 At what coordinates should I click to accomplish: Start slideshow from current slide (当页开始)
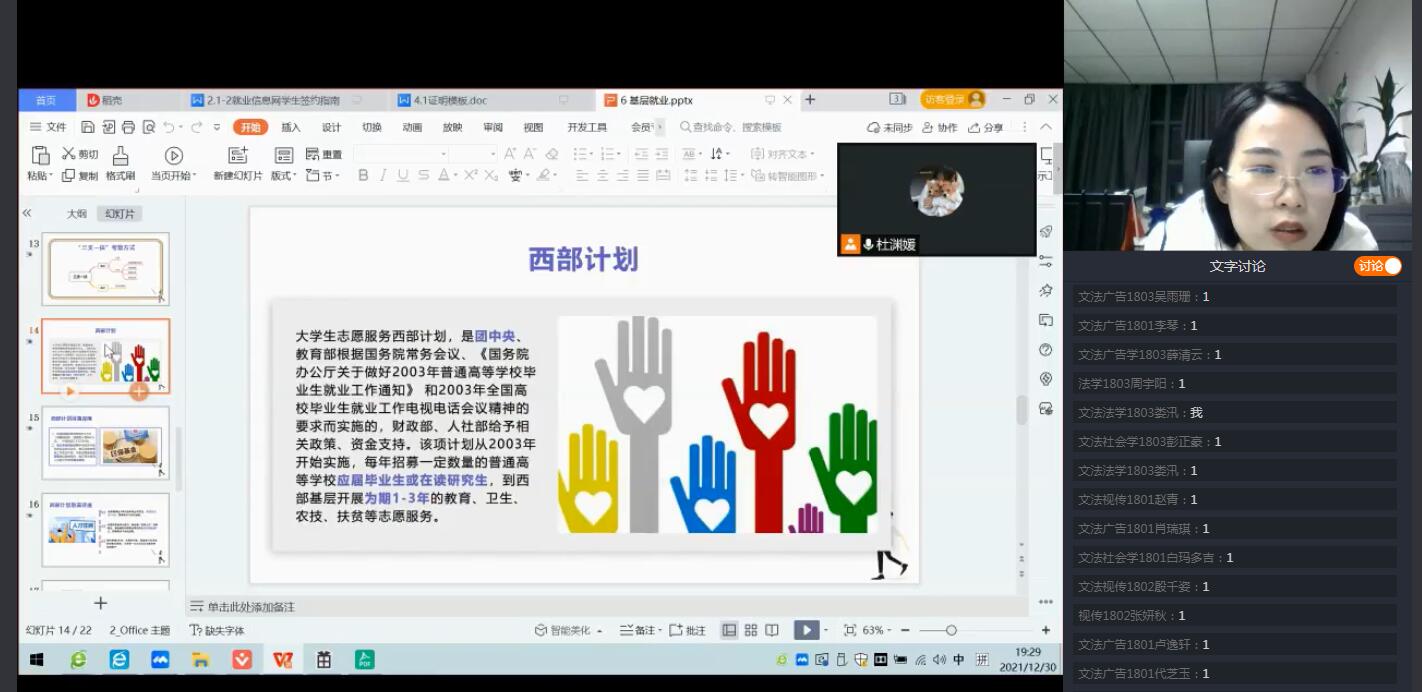point(173,155)
